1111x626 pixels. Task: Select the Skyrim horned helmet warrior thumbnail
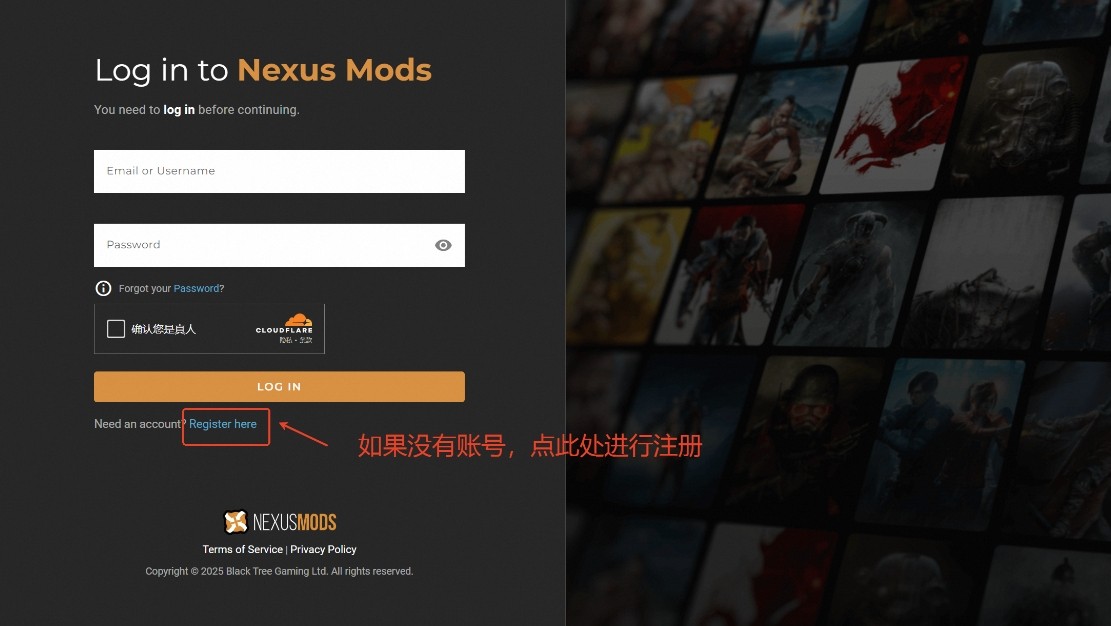pyautogui.click(x=850, y=273)
